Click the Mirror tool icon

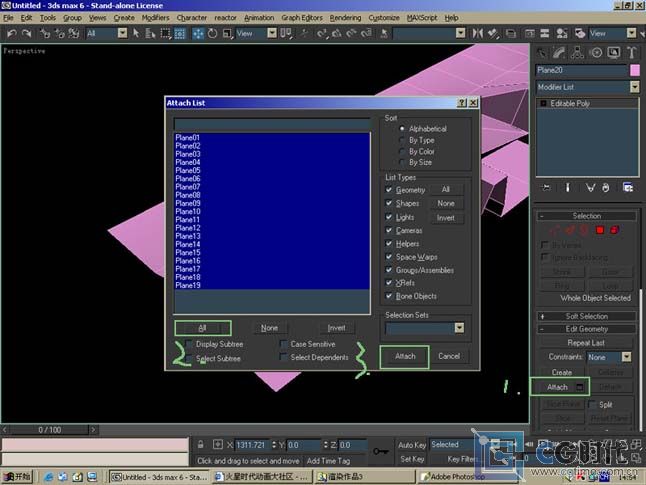tap(477, 33)
